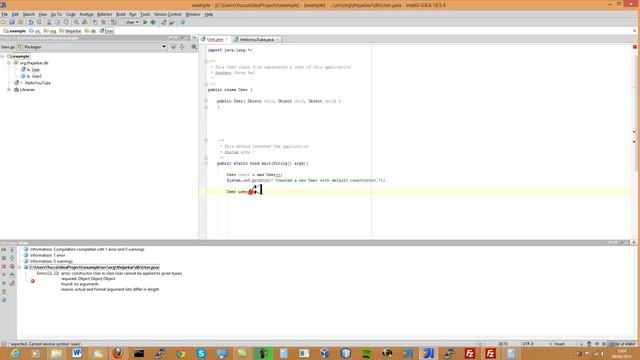Click the example breadcrumb in navigation bar

pos(14,31)
